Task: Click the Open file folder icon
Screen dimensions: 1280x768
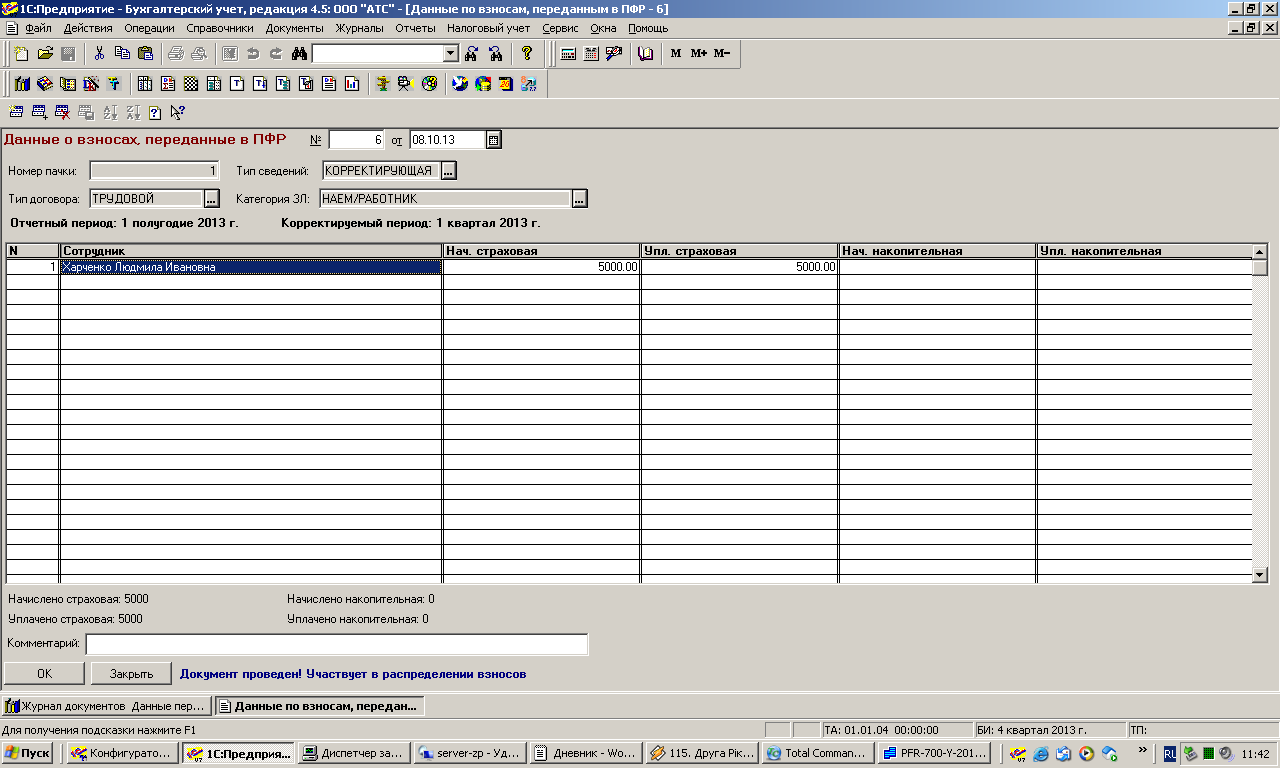Action: 45,53
